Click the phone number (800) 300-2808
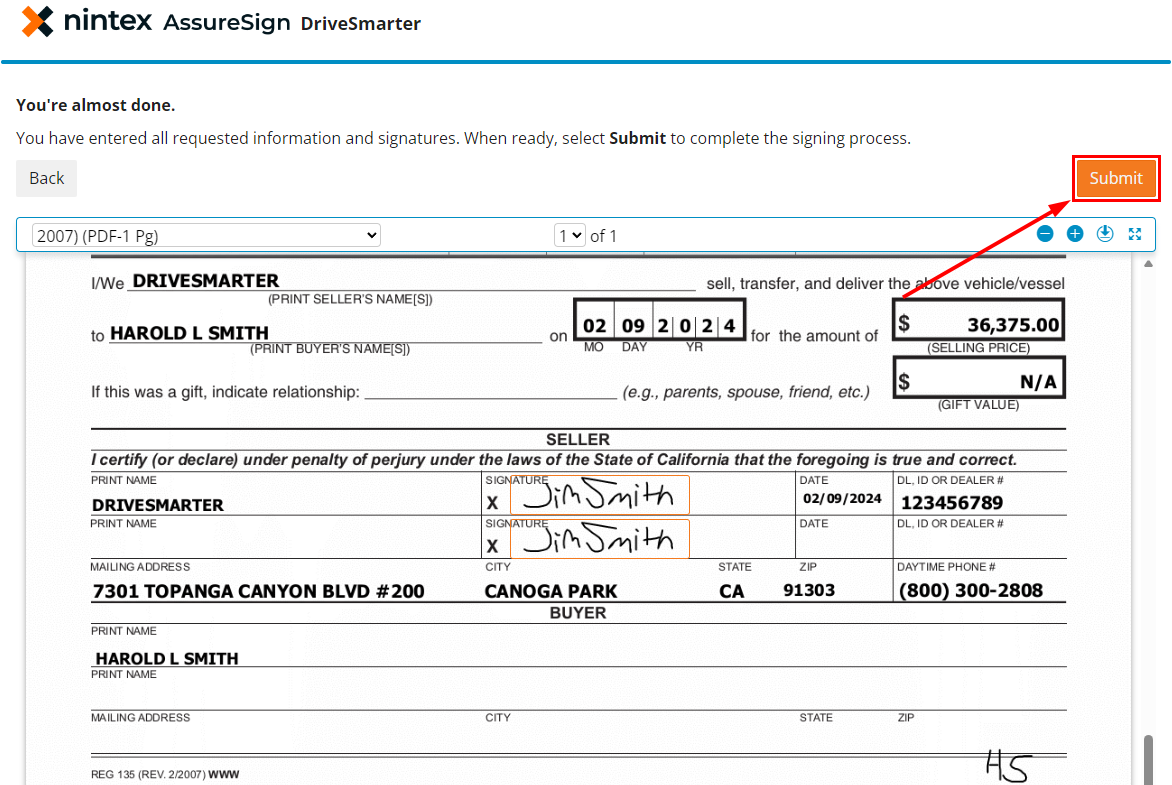Viewport: 1172px width, 785px height. (971, 591)
